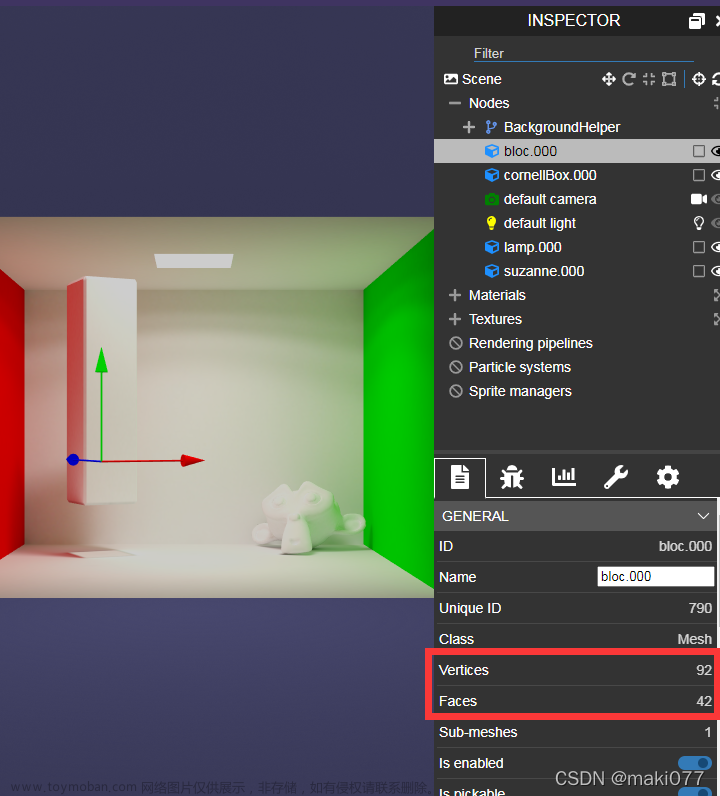Click the yellow default light bulb icon
This screenshot has height=796, width=720.
(x=491, y=223)
